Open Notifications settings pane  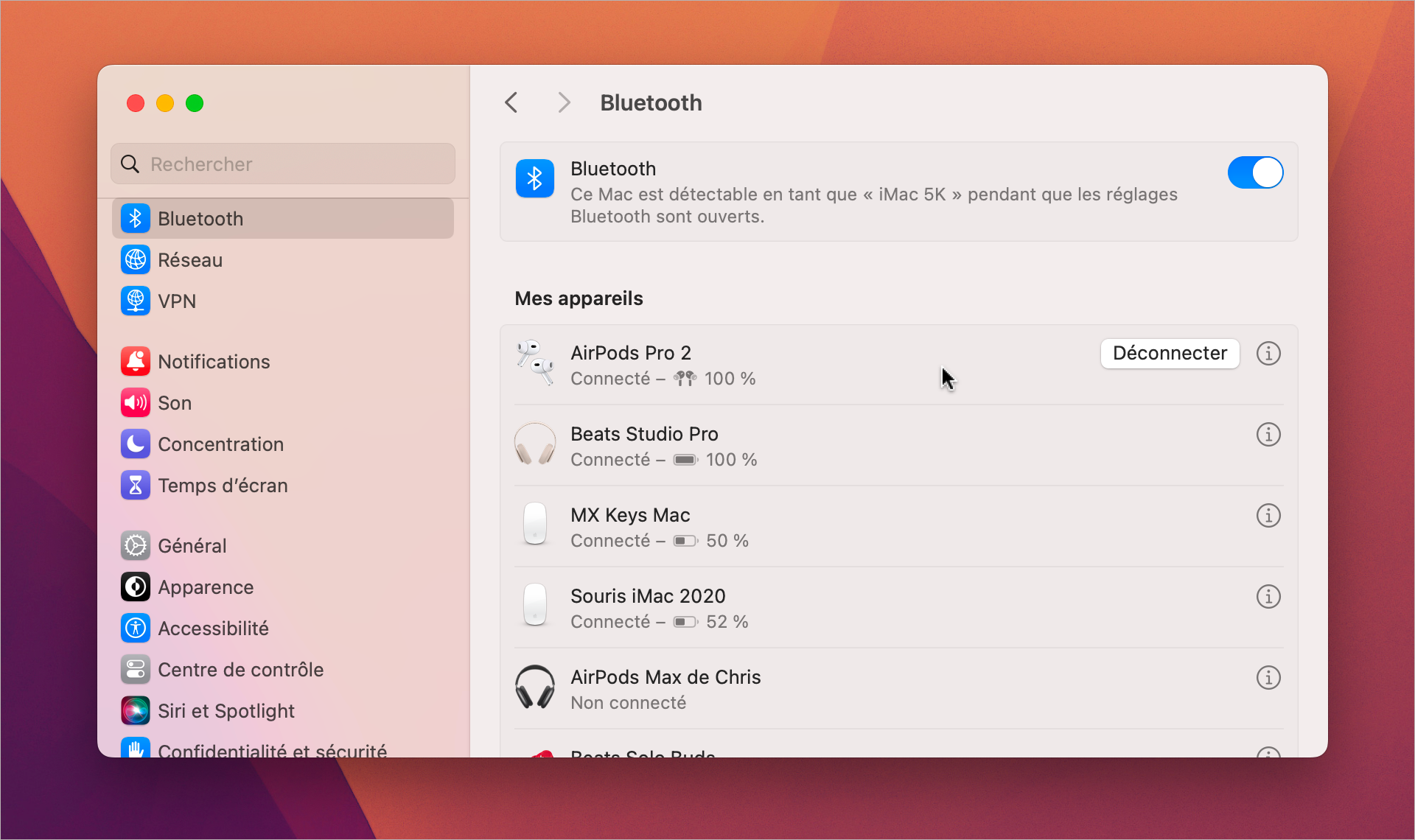pos(214,362)
